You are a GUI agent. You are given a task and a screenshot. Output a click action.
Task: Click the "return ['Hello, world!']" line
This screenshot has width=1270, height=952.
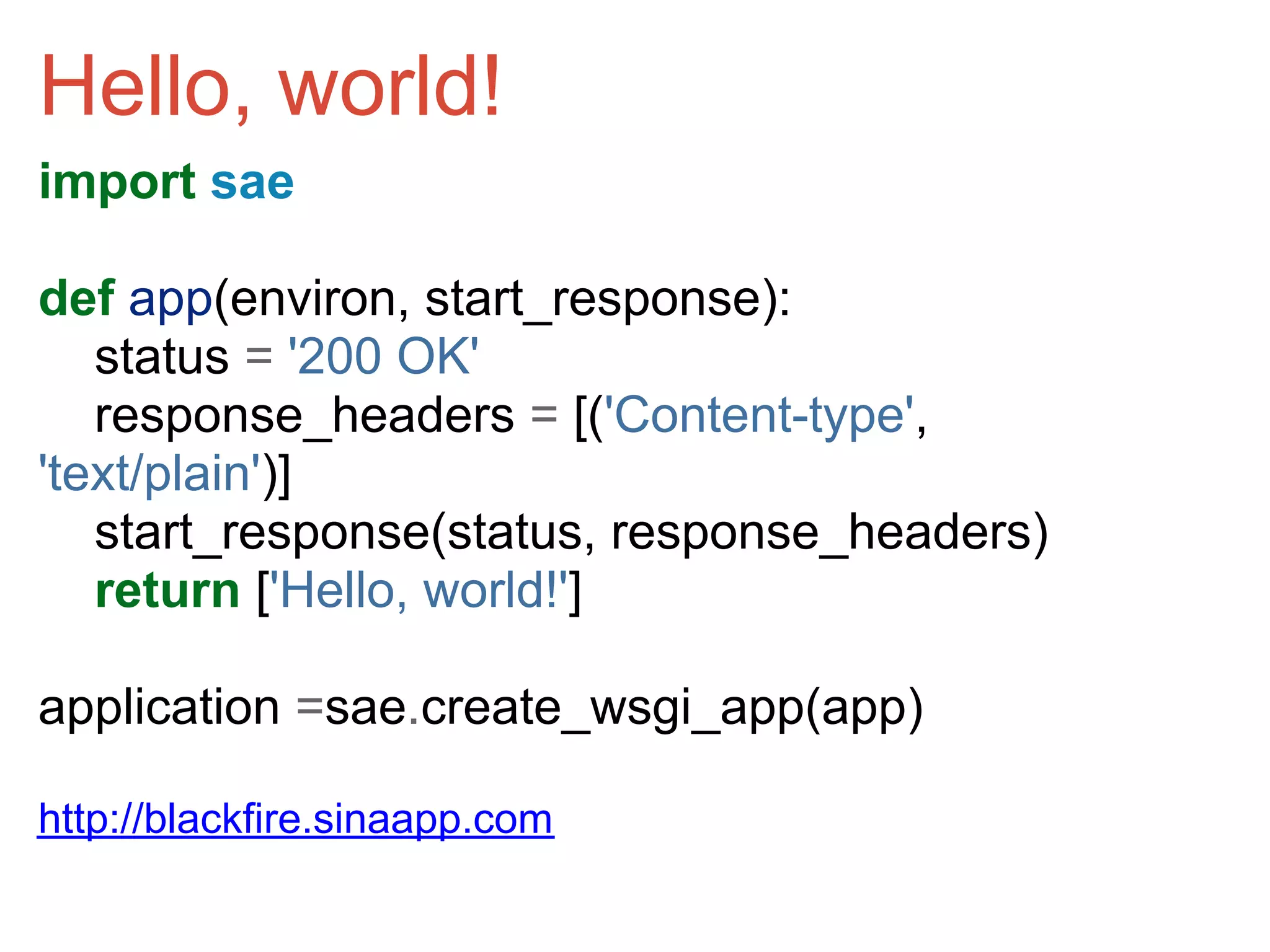click(339, 591)
